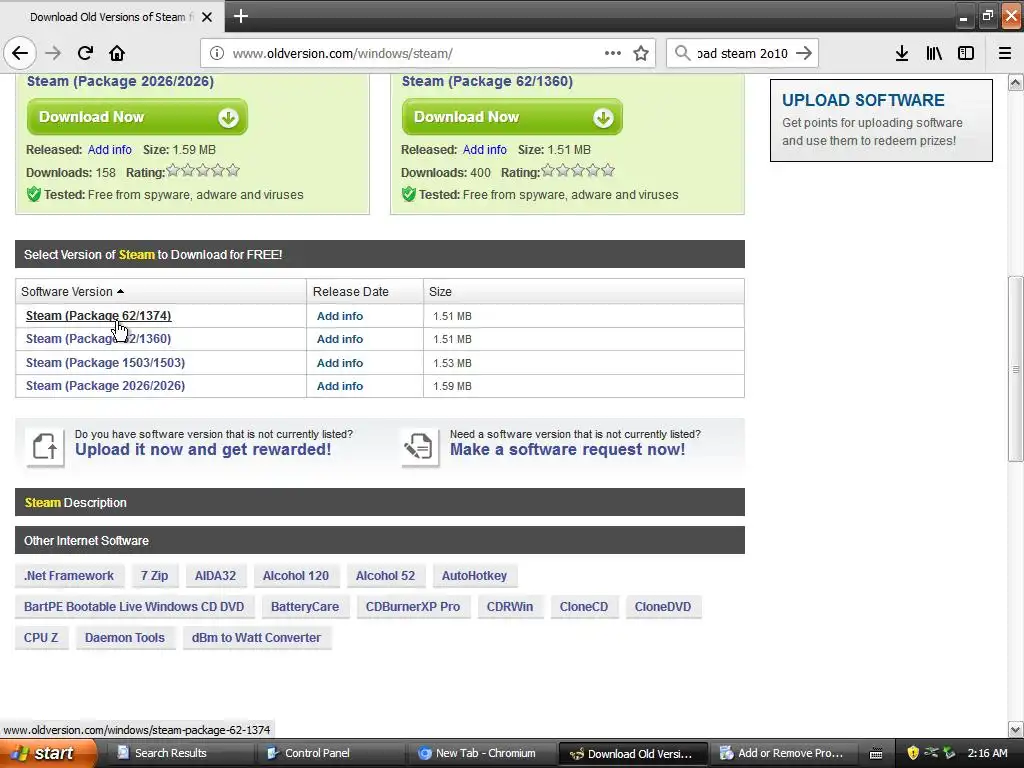Open the CPU Z tag
This screenshot has width=1024, height=768.
[40, 637]
